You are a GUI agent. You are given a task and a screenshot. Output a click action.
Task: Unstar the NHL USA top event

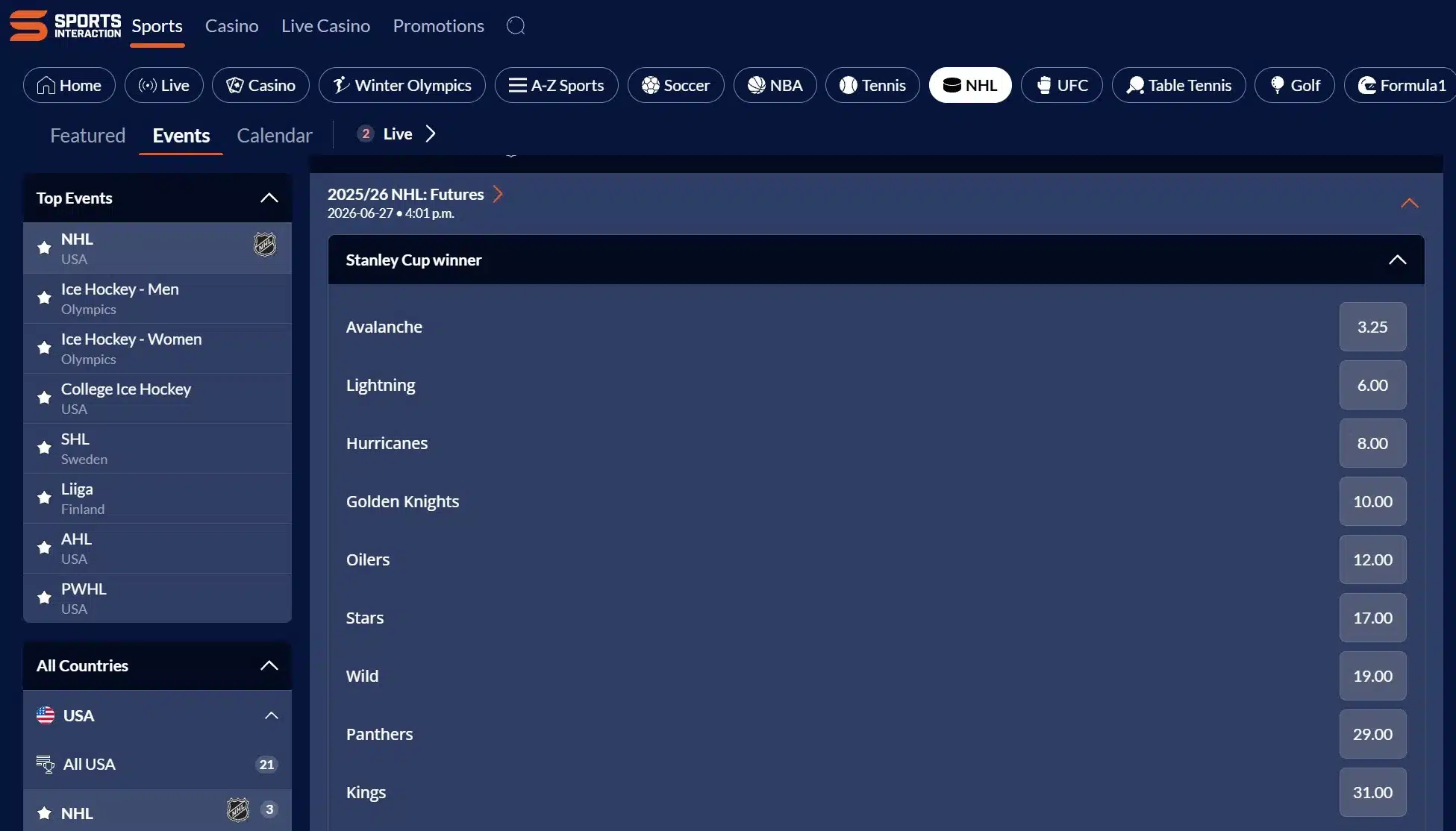click(44, 248)
